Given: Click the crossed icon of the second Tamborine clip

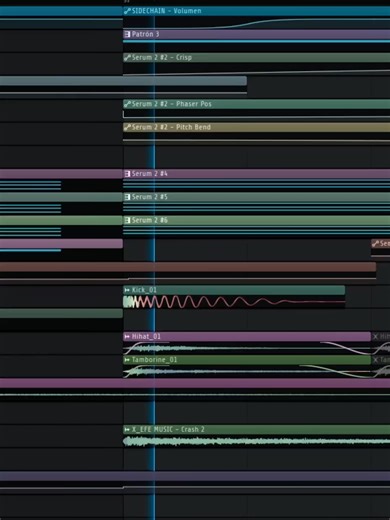Looking at the screenshot, I should [x=375, y=360].
